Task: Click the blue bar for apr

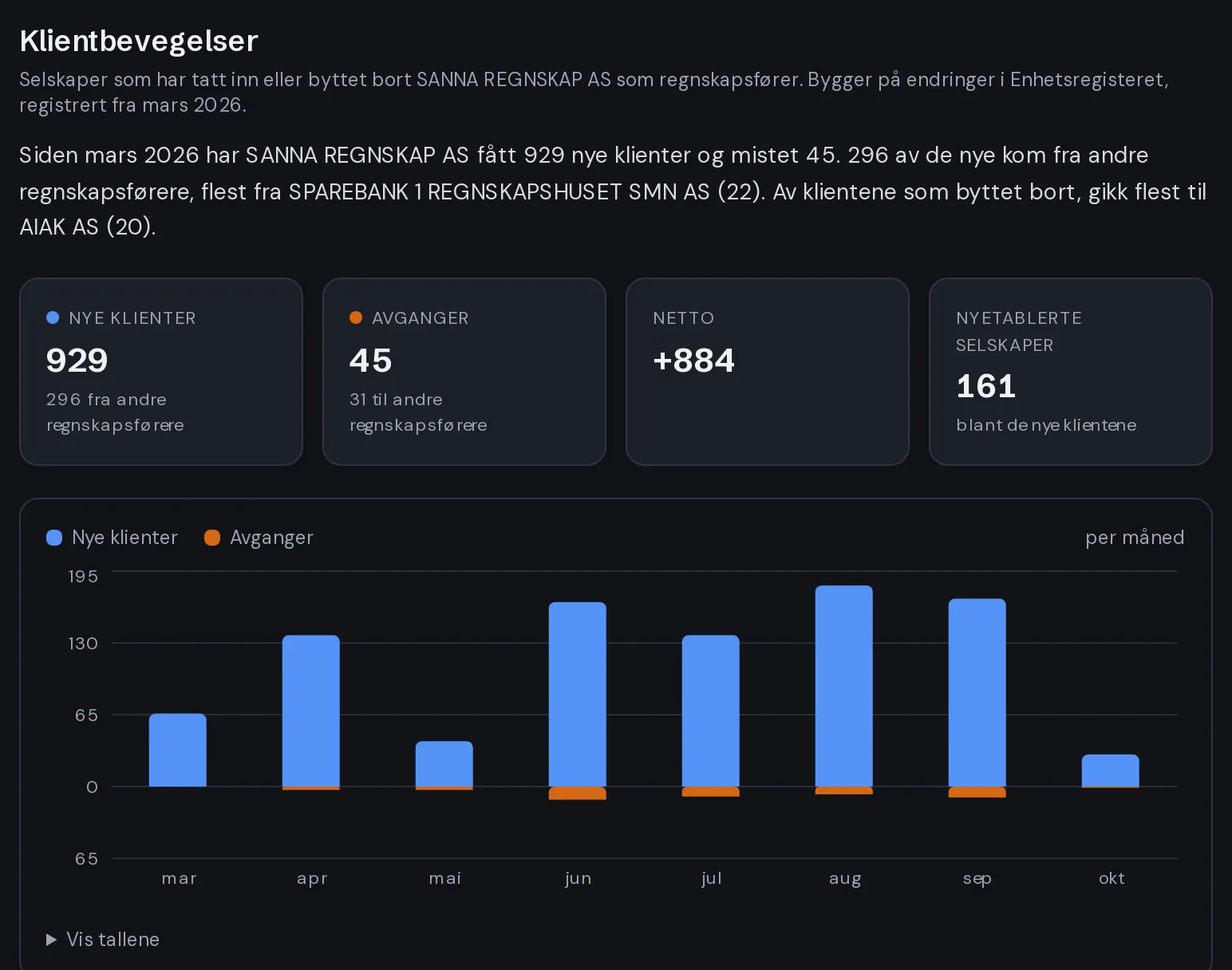Action: [311, 711]
